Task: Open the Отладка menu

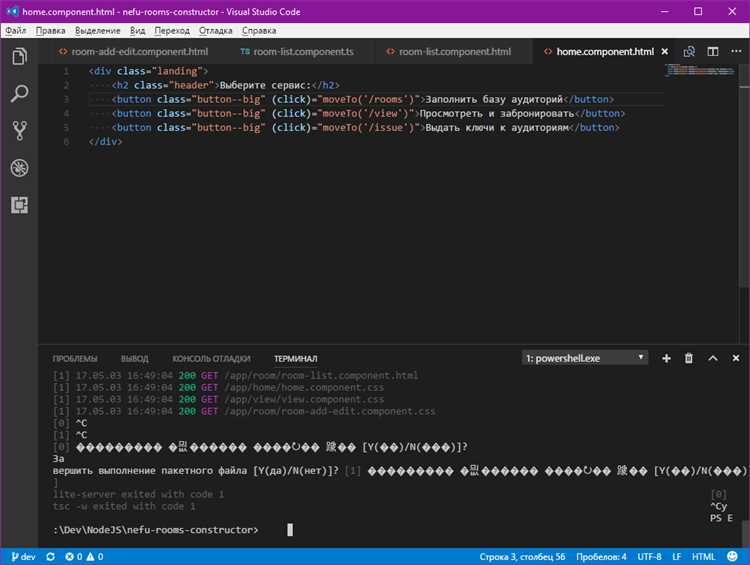Action: pos(216,31)
